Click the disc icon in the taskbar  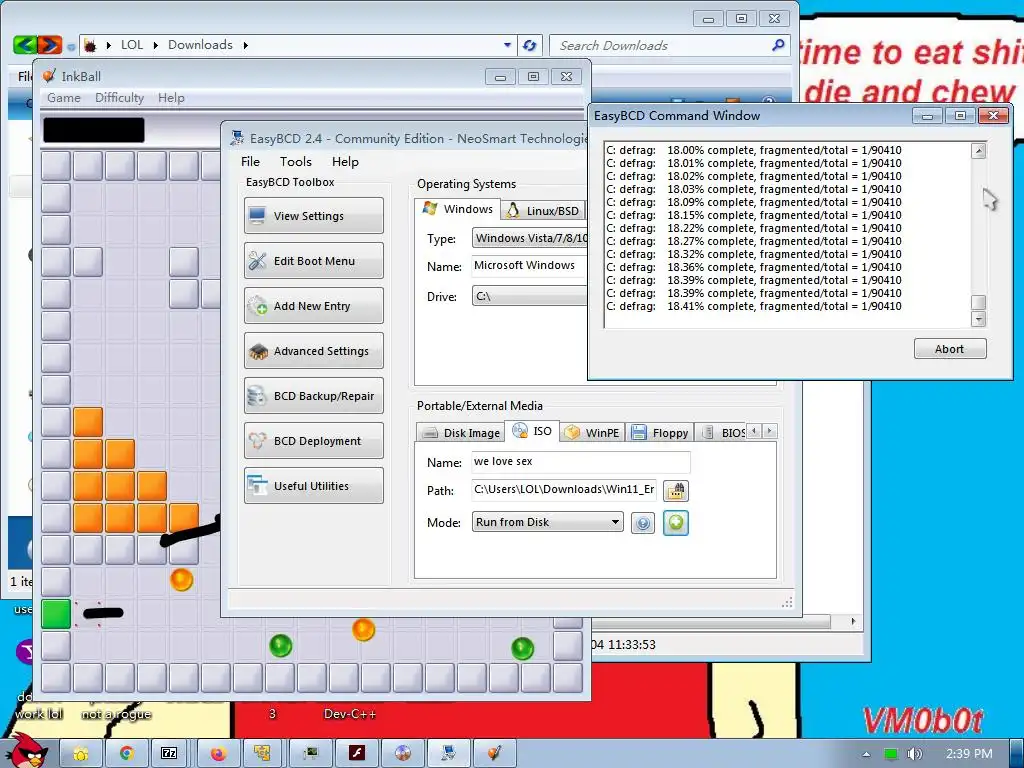pyautogui.click(x=402, y=754)
